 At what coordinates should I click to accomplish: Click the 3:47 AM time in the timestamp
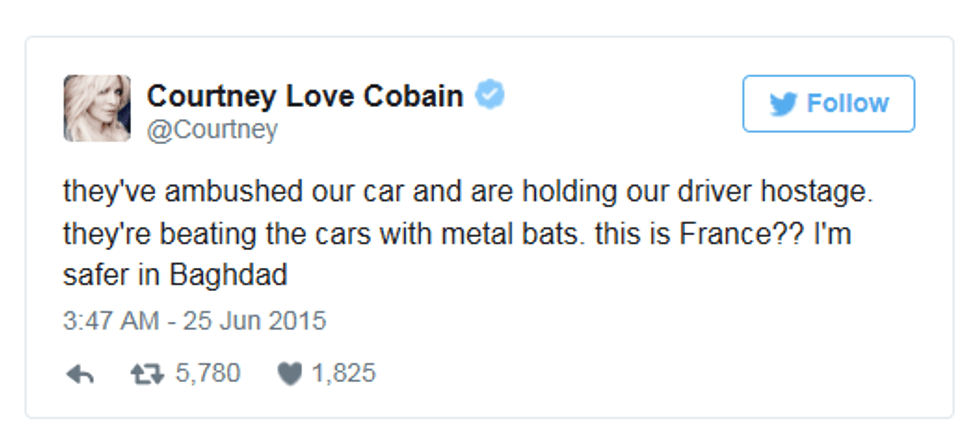click(x=106, y=322)
